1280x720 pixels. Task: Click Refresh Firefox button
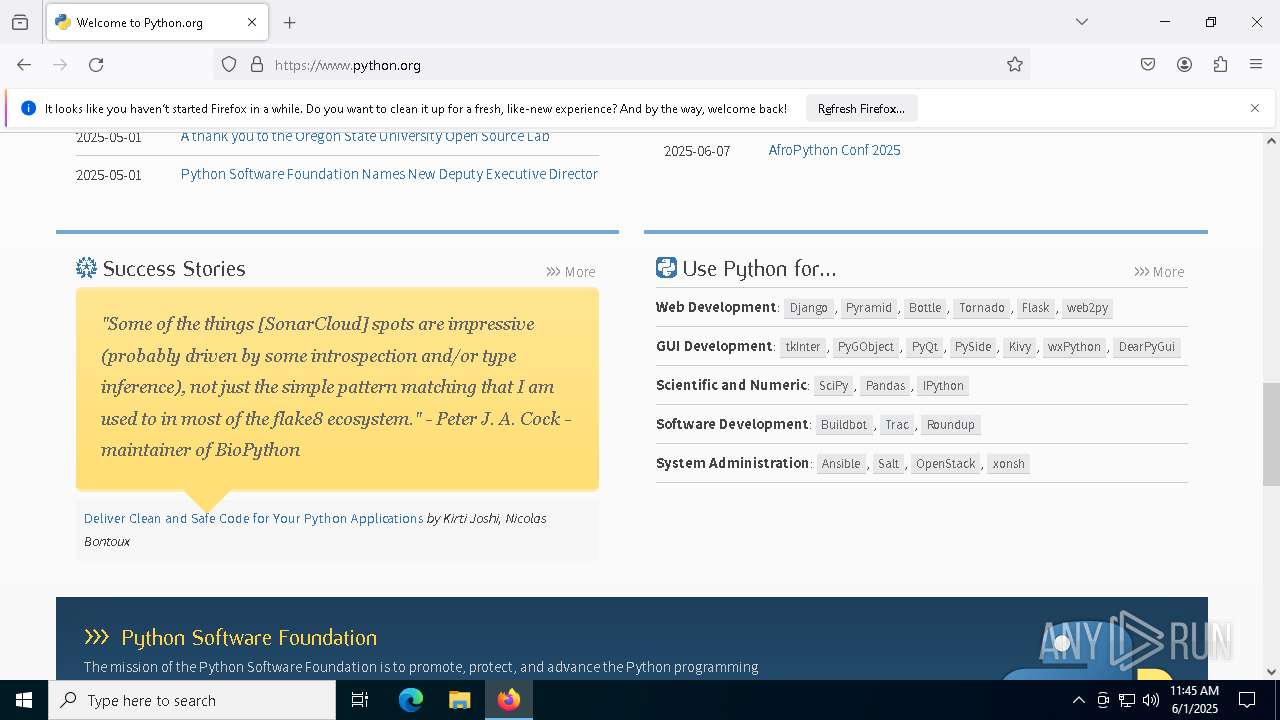pos(861,108)
